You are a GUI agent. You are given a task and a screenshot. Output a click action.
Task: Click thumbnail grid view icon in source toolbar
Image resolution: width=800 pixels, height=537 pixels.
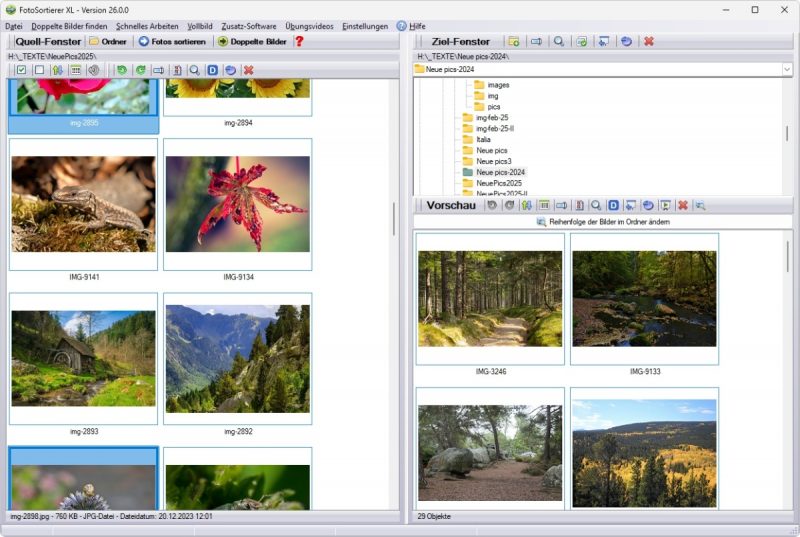pos(76,70)
